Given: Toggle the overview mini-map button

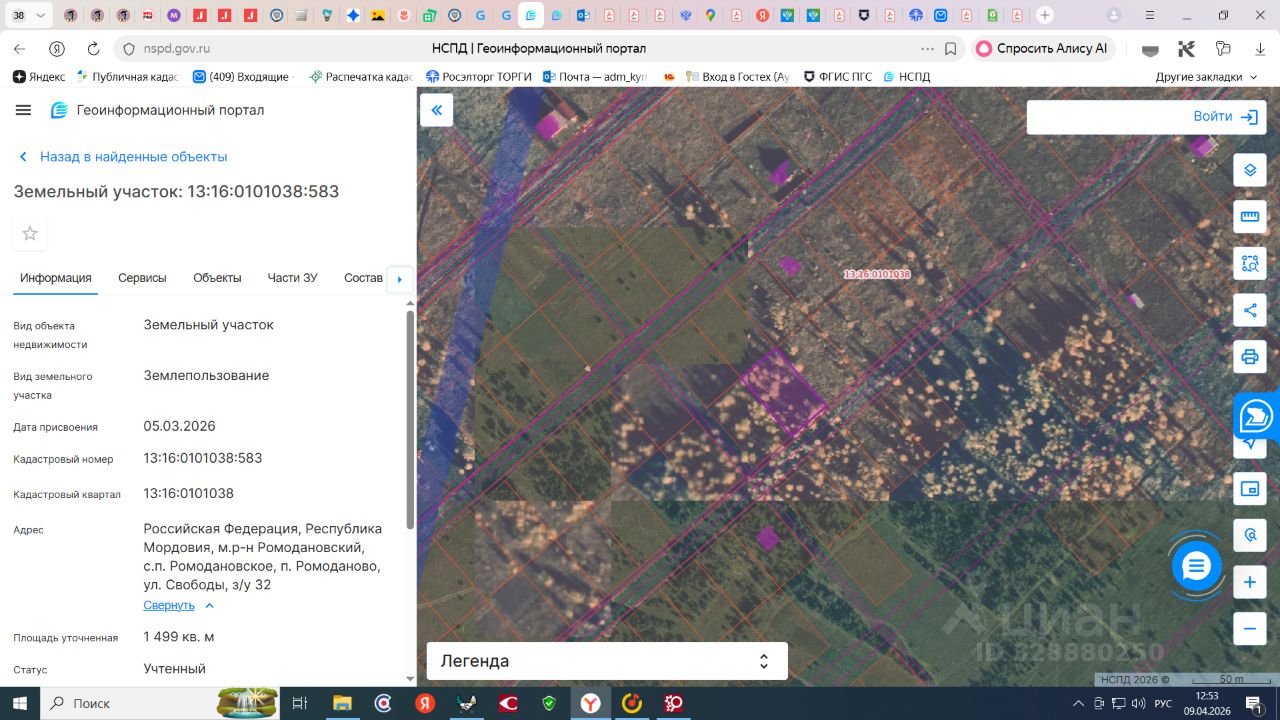Looking at the screenshot, I should 1249,489.
